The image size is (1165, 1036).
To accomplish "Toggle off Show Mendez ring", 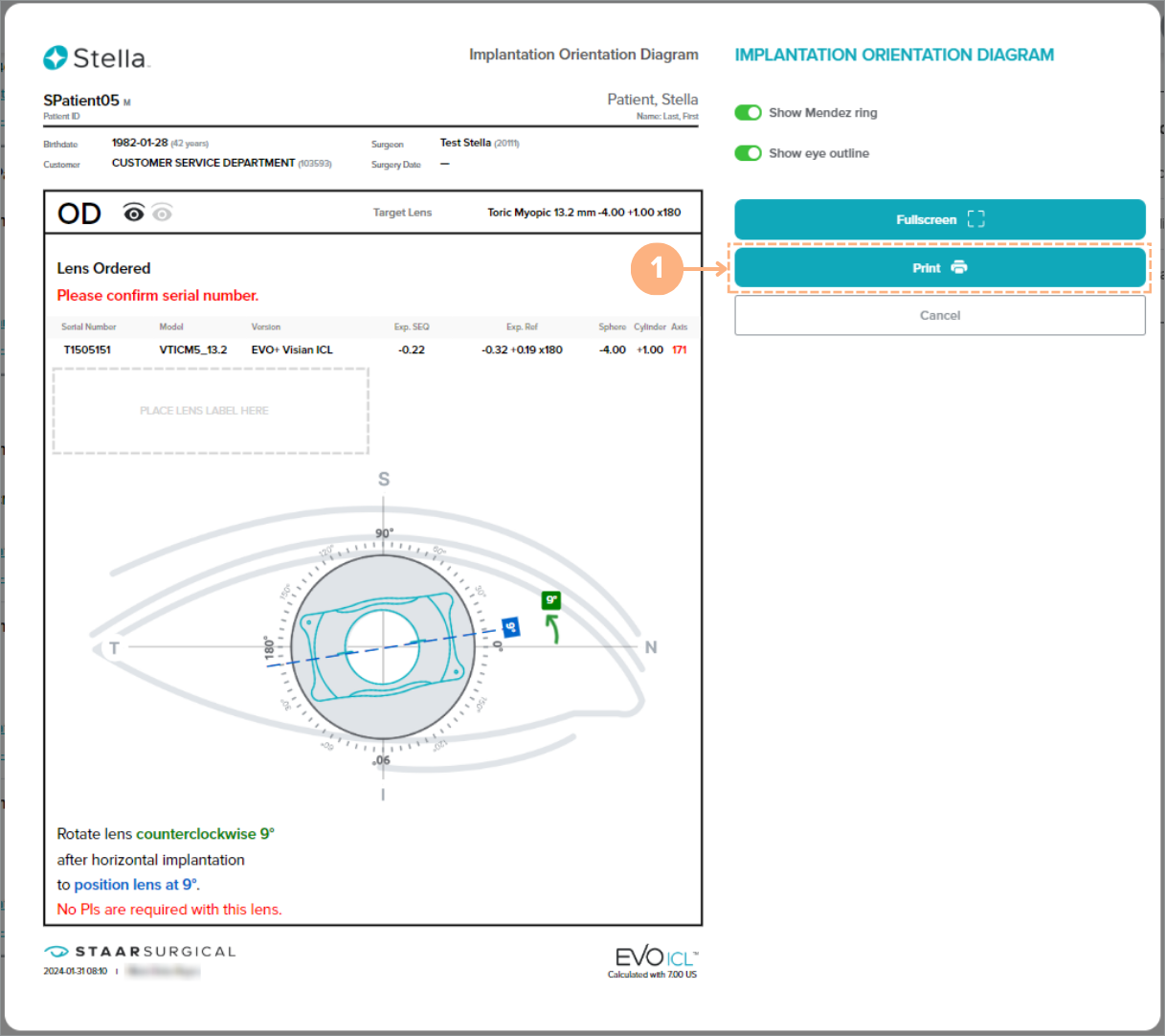I will (x=748, y=113).
